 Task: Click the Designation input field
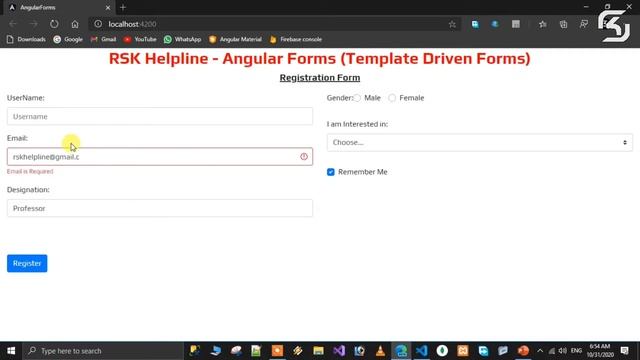click(160, 208)
